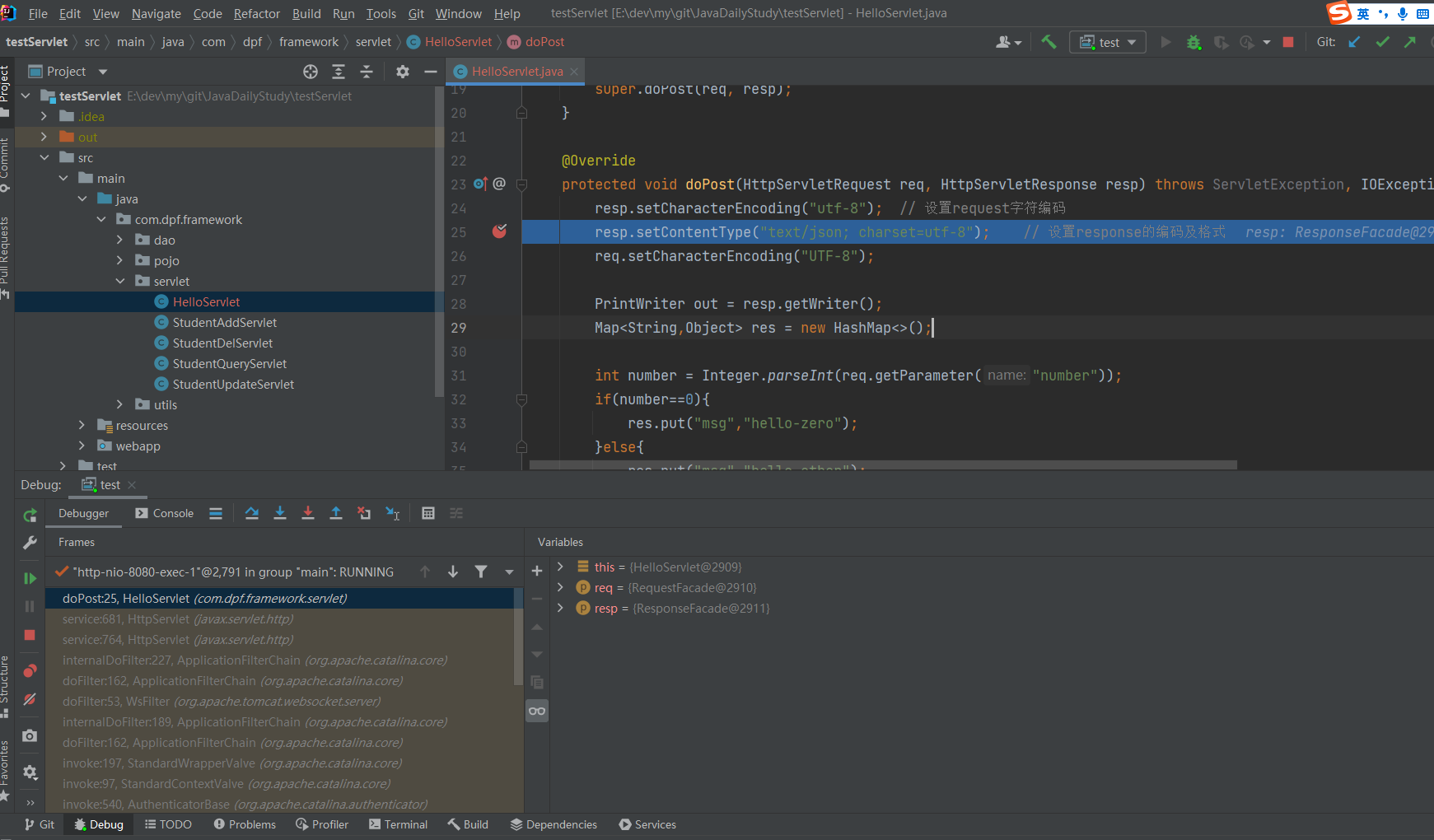1434x840 pixels.
Task: Push commits with the green Git arrow
Action: [1411, 41]
